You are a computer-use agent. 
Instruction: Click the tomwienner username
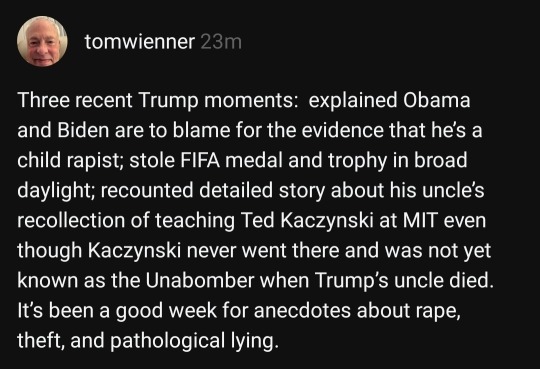click(x=139, y=42)
